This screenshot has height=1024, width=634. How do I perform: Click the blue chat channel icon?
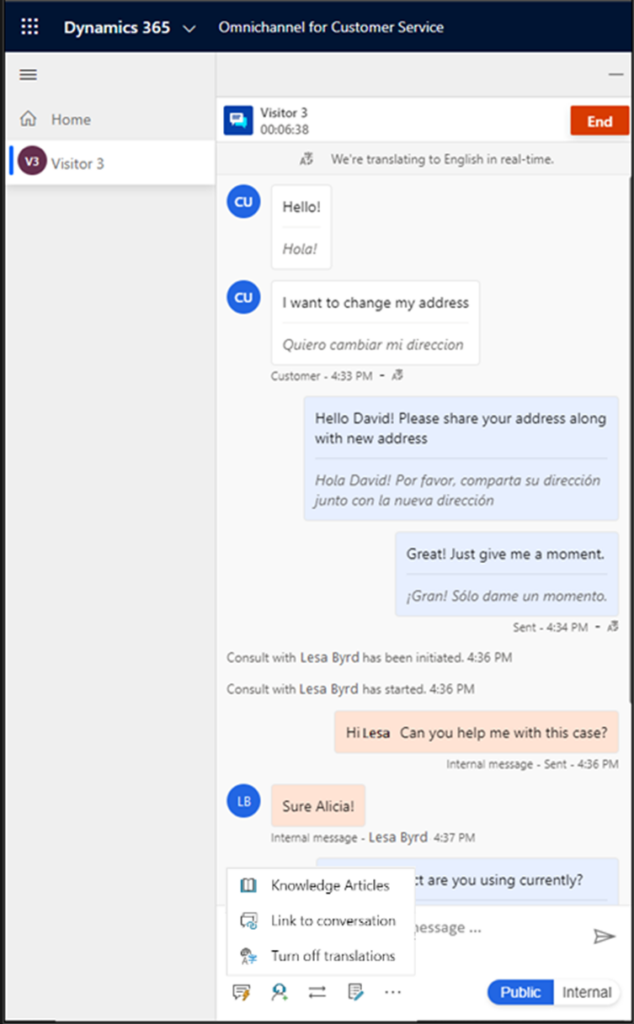238,120
